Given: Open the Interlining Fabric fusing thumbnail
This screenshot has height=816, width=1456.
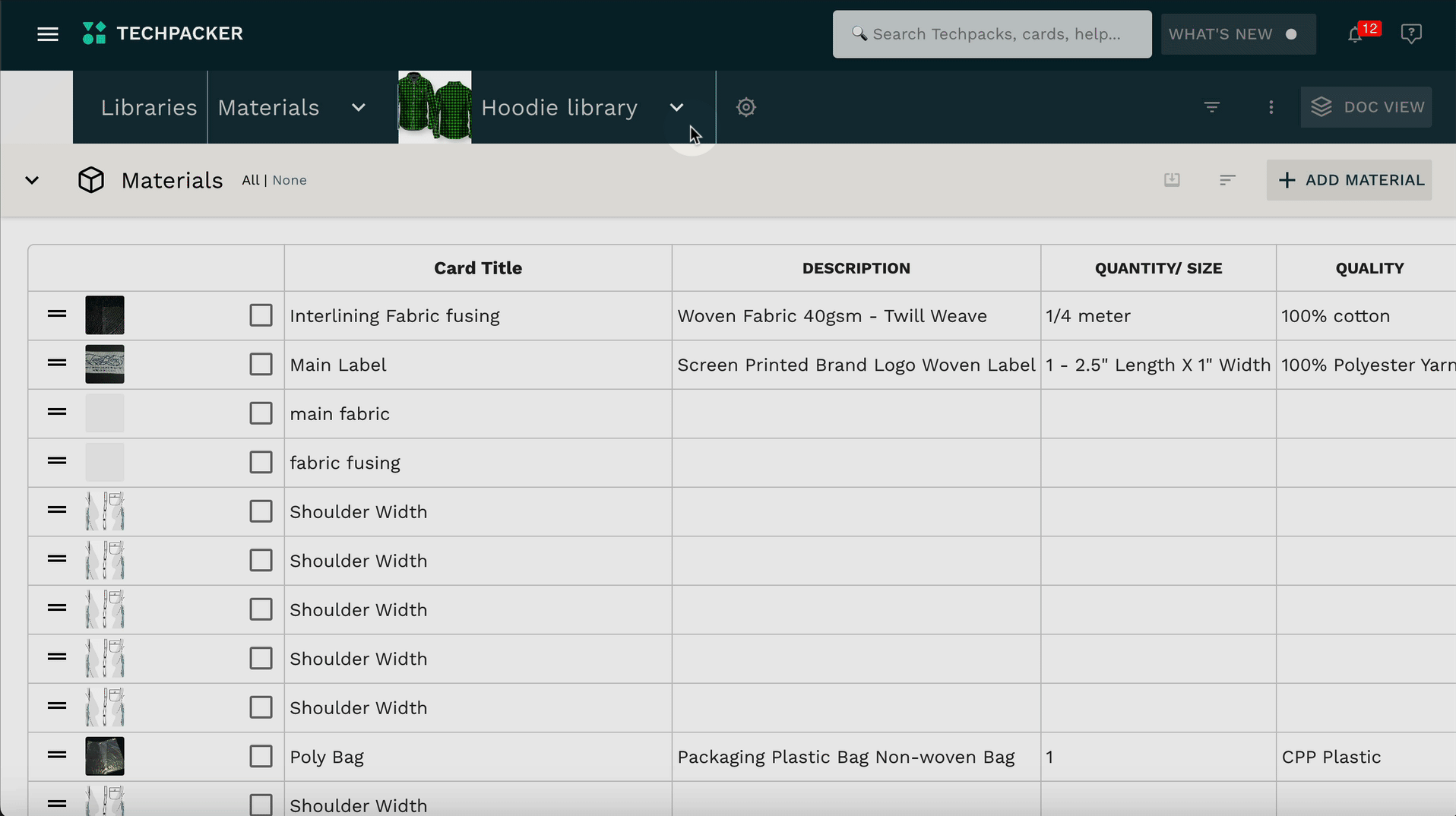Looking at the screenshot, I should point(105,315).
